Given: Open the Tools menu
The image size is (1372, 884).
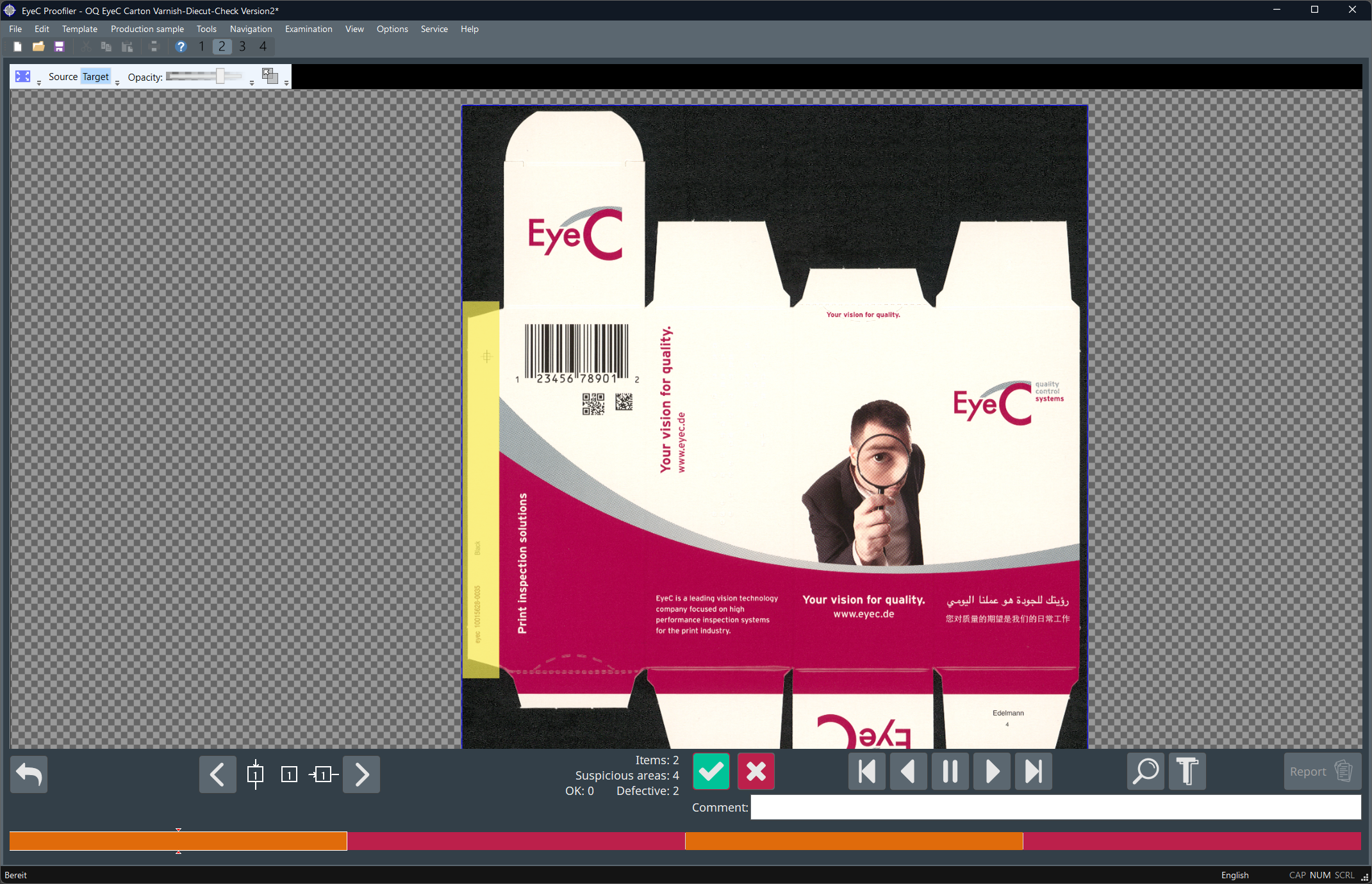Looking at the screenshot, I should (206, 29).
